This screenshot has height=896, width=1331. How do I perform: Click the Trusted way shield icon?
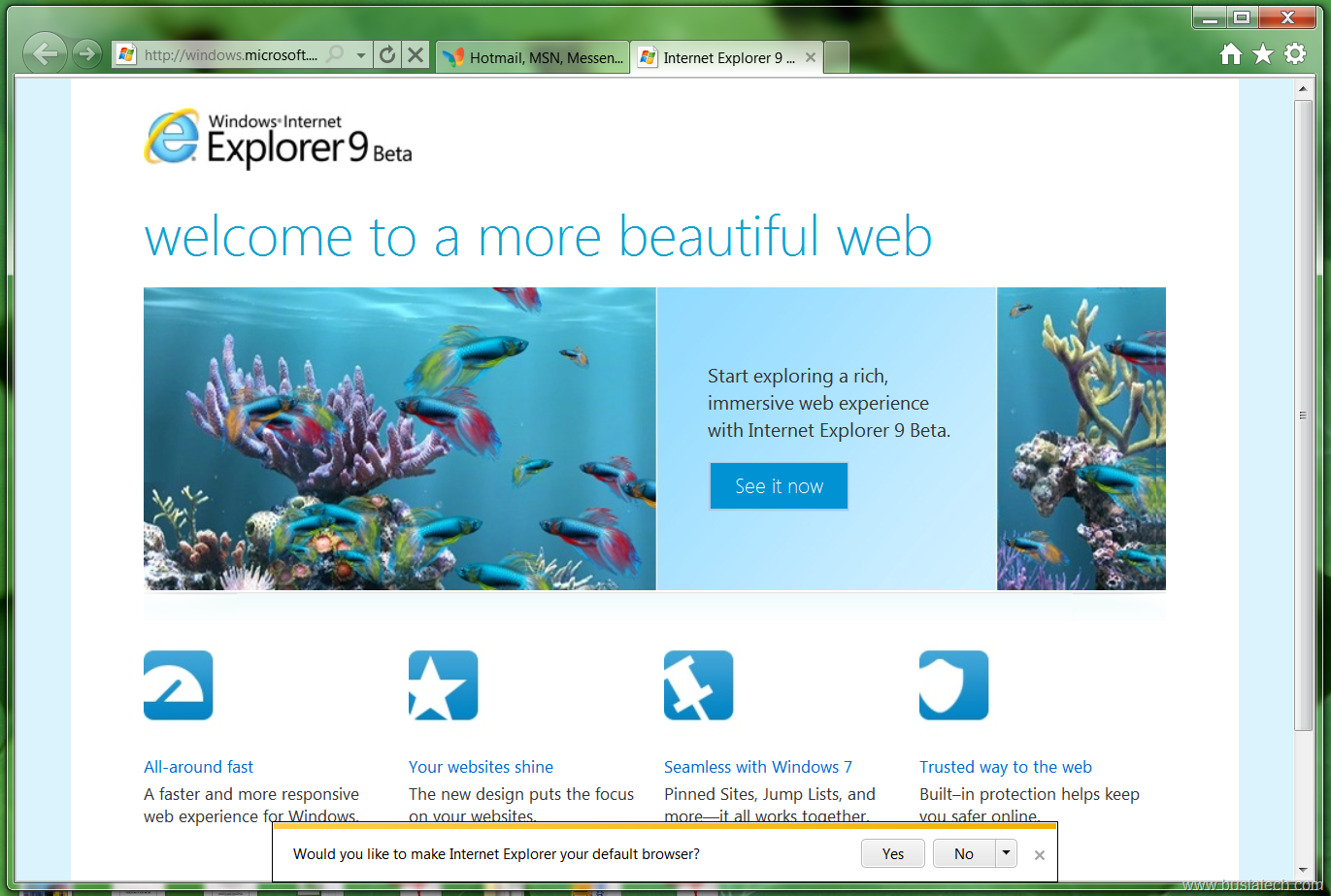coord(953,684)
